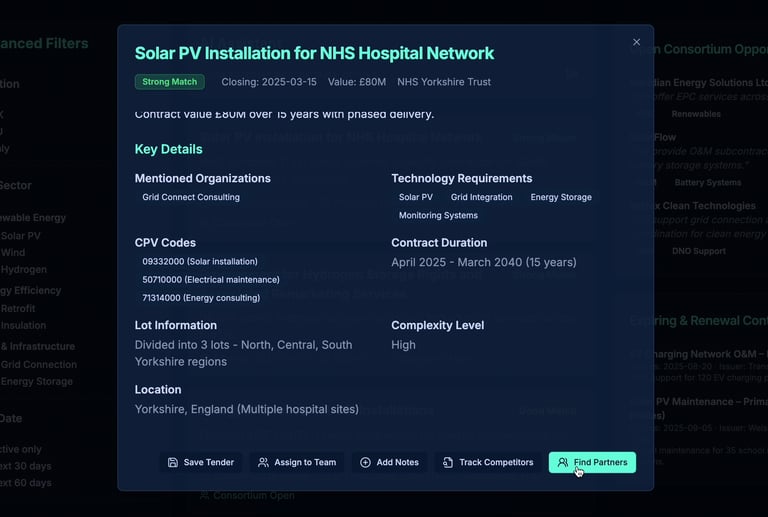Close the tender details dialog
Screen dimensions: 768x517
[x=636, y=42]
